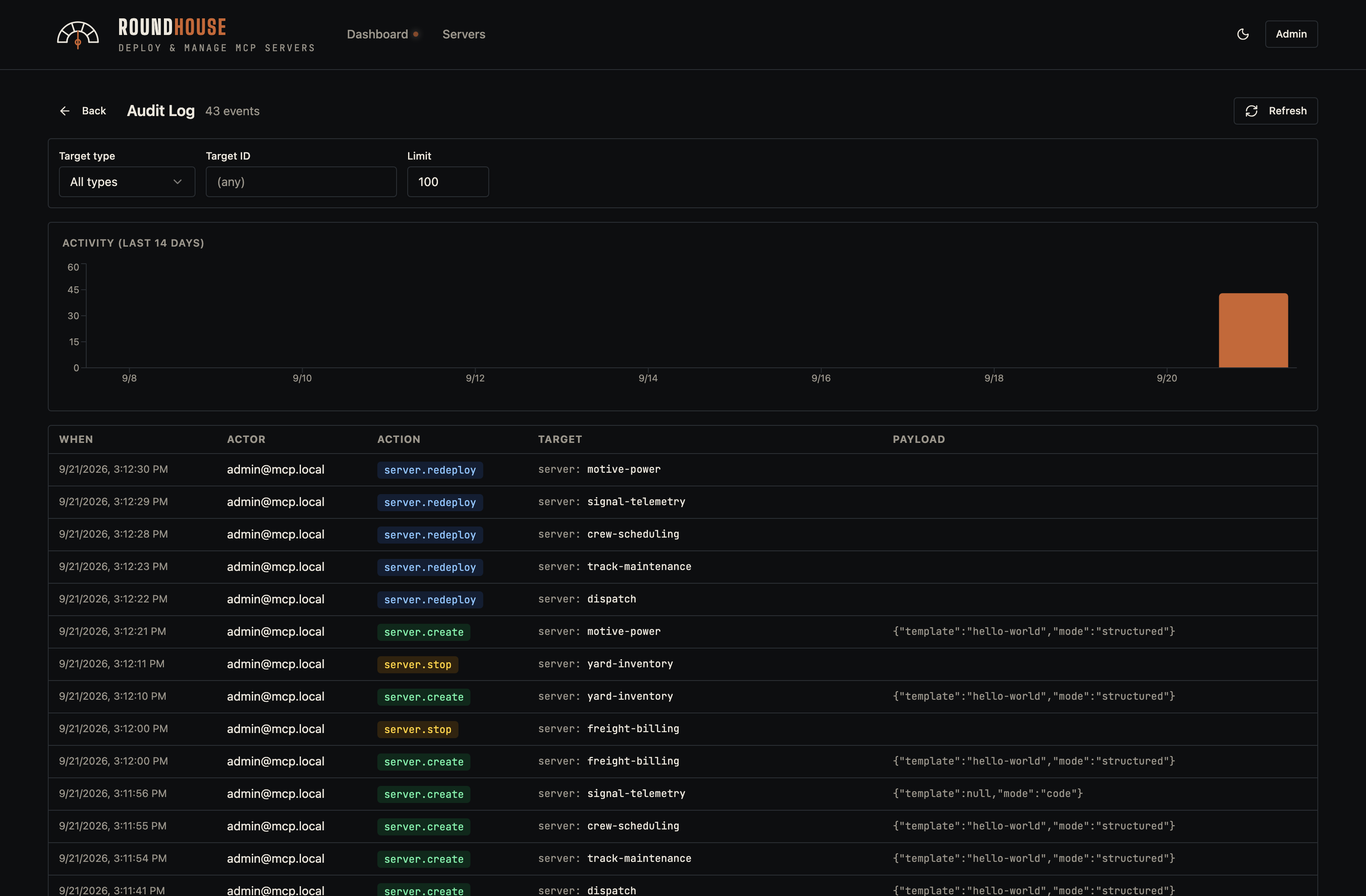The width and height of the screenshot is (1366, 896).
Task: Click the TARGET column header
Action: point(560,439)
